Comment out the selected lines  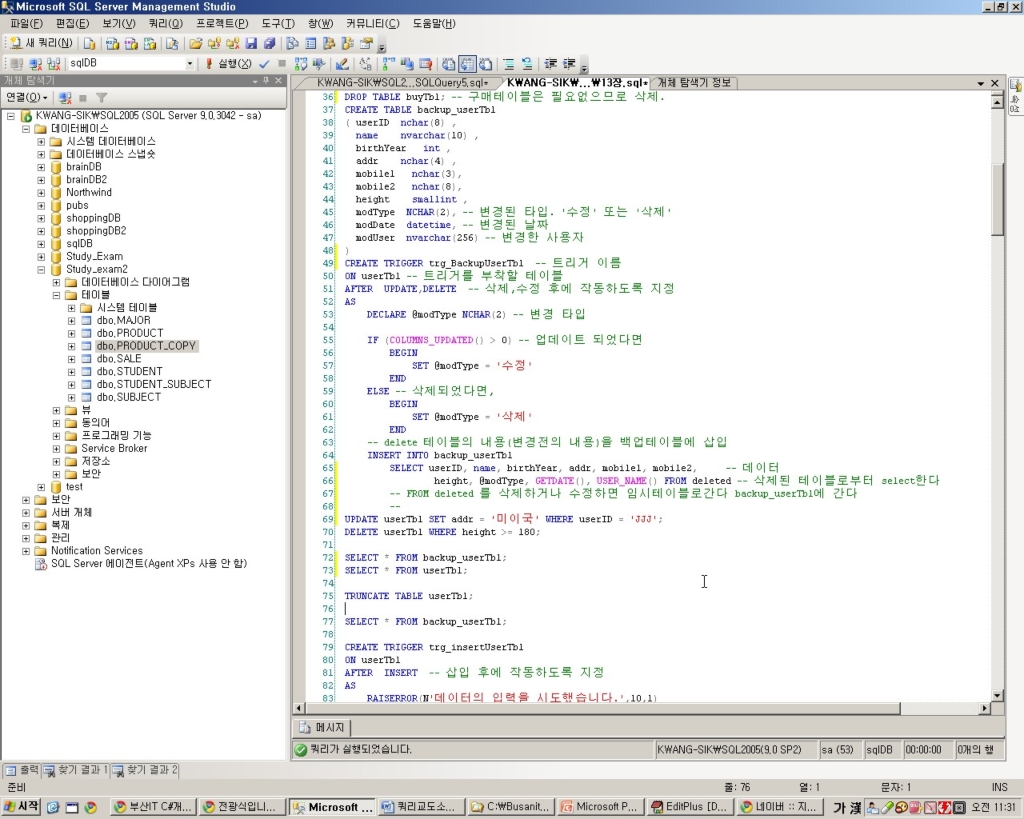click(x=509, y=63)
